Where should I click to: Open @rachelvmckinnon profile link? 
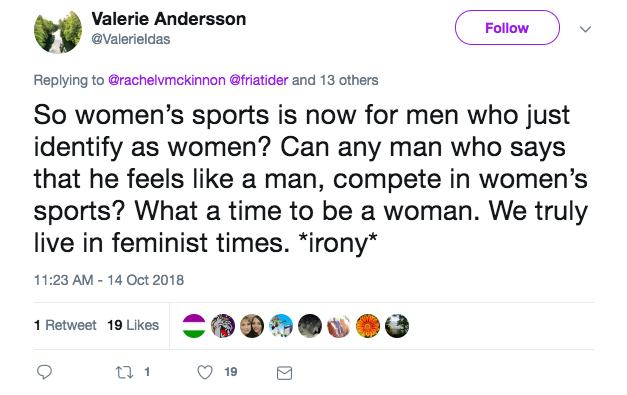point(167,80)
